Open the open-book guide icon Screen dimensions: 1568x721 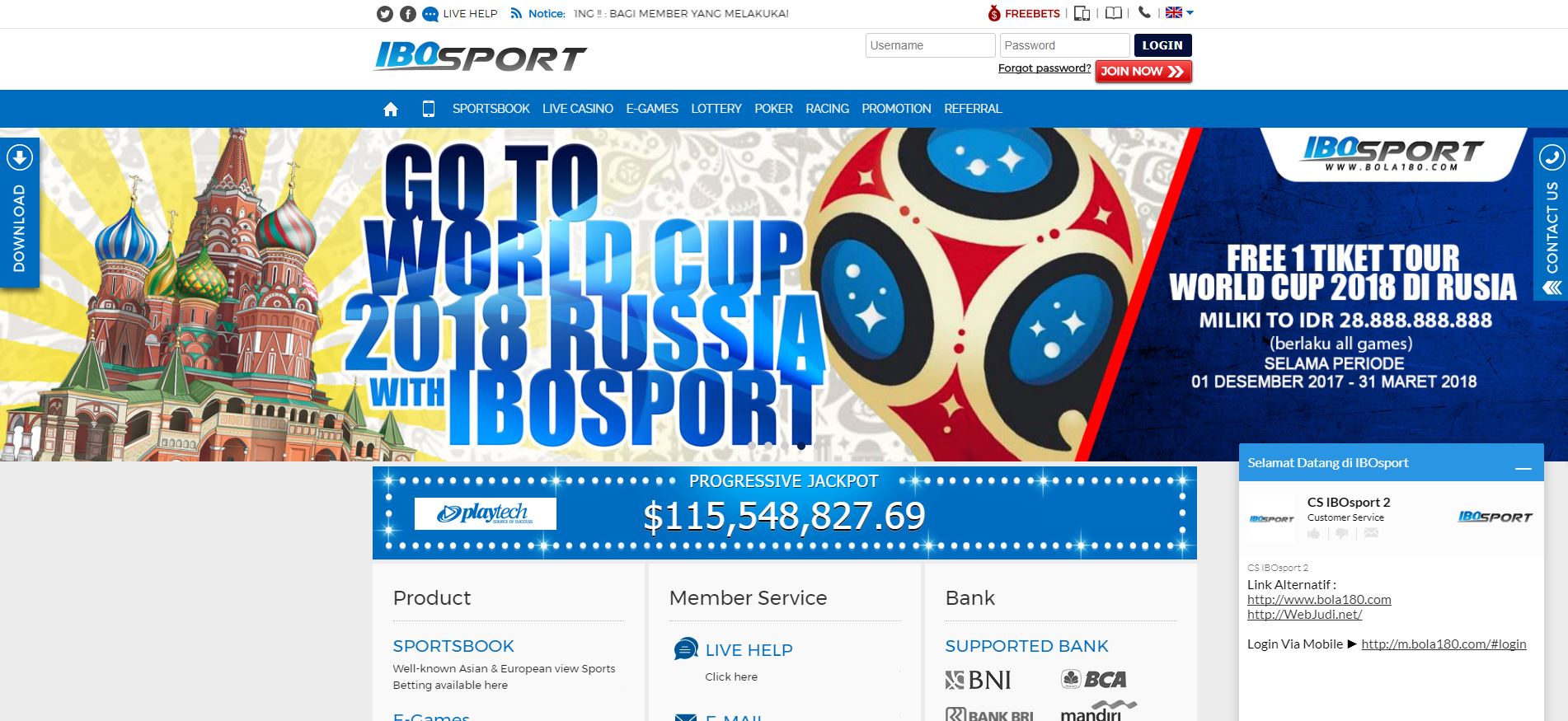coord(1114,13)
